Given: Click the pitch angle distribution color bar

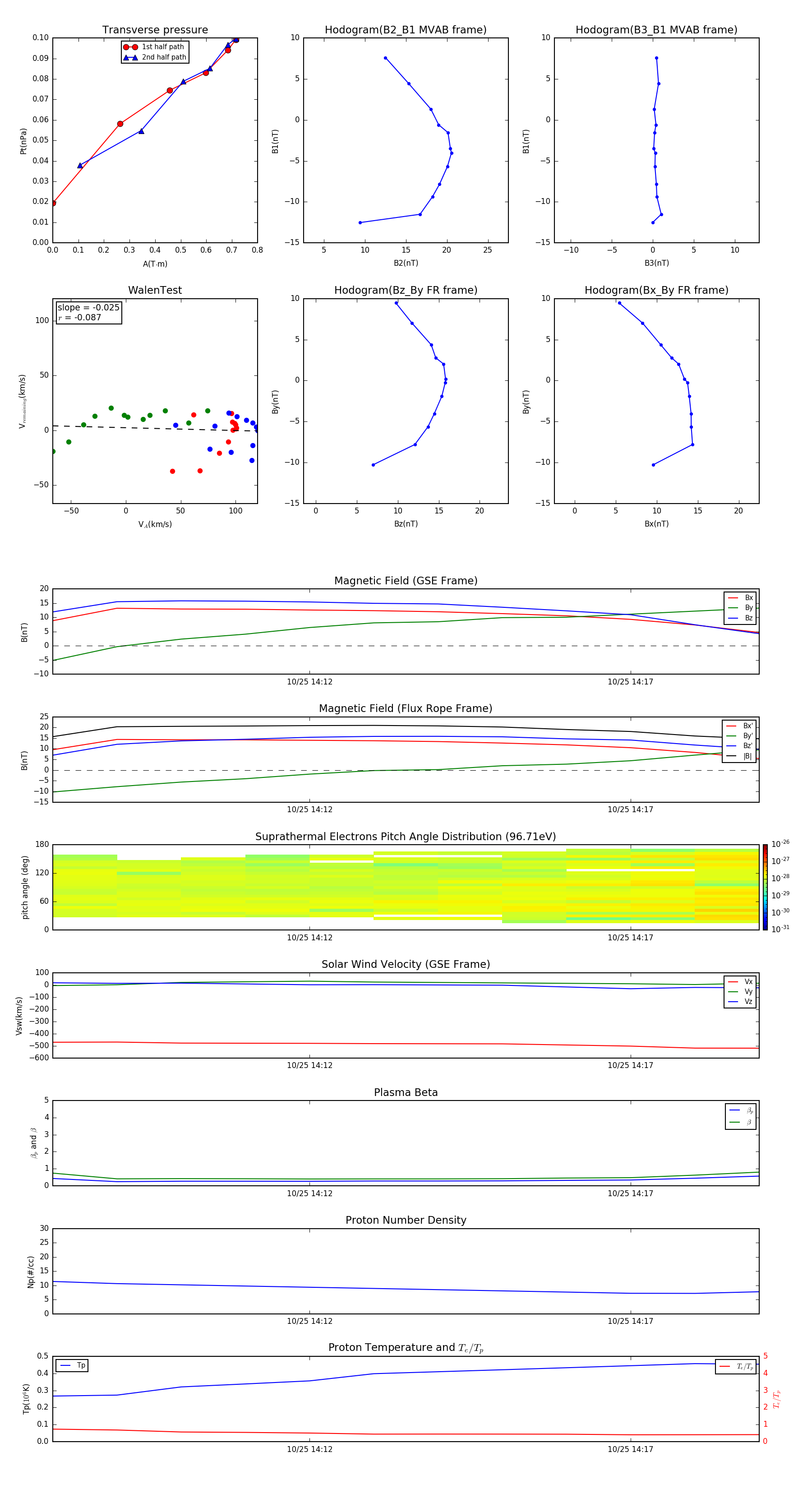Looking at the screenshot, I should [x=765, y=887].
